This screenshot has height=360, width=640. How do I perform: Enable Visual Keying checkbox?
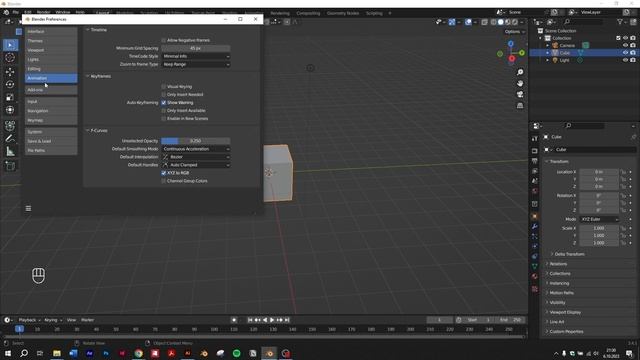pos(164,87)
